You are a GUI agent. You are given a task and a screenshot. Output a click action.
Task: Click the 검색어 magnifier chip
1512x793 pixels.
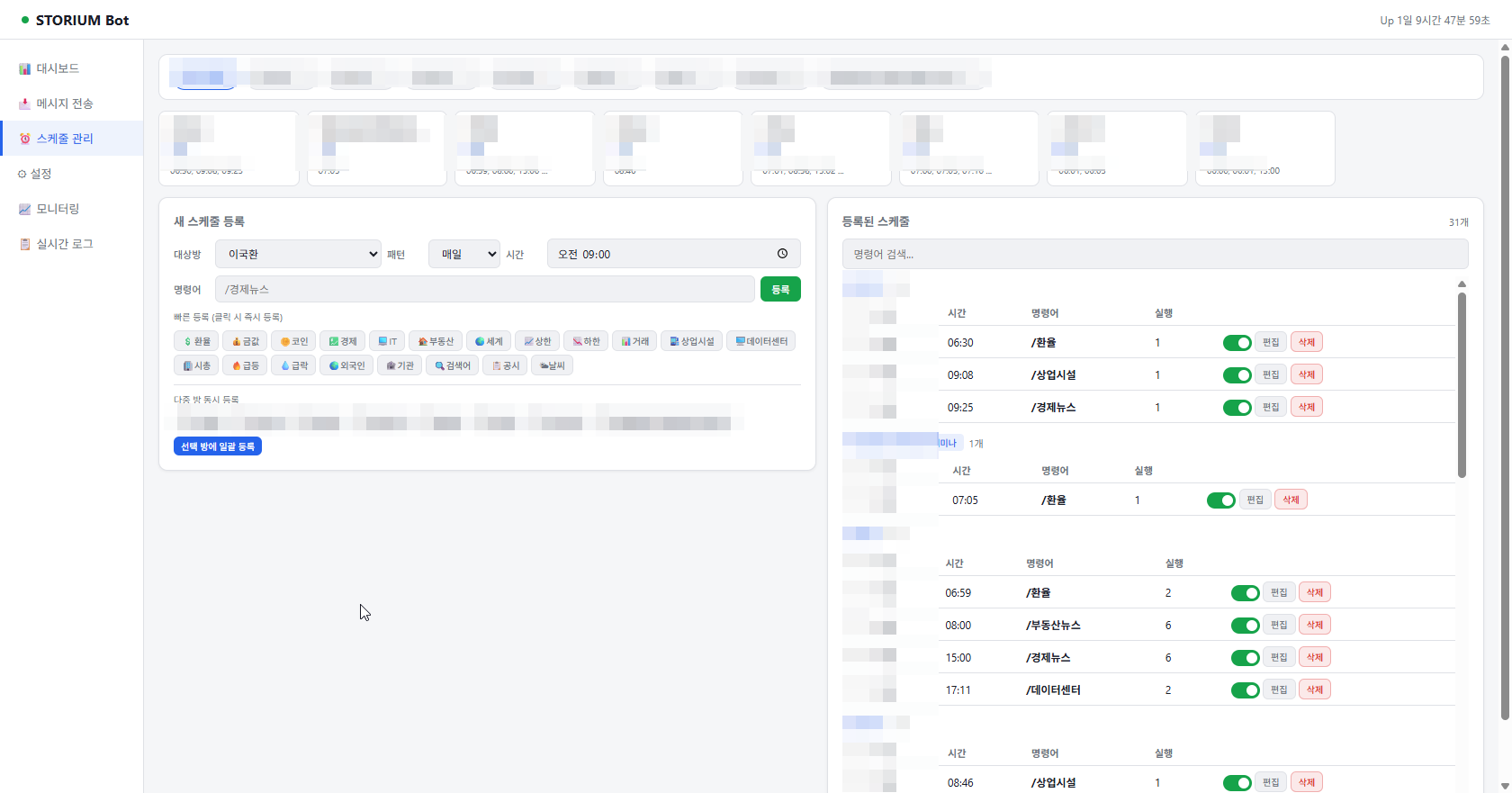point(453,365)
